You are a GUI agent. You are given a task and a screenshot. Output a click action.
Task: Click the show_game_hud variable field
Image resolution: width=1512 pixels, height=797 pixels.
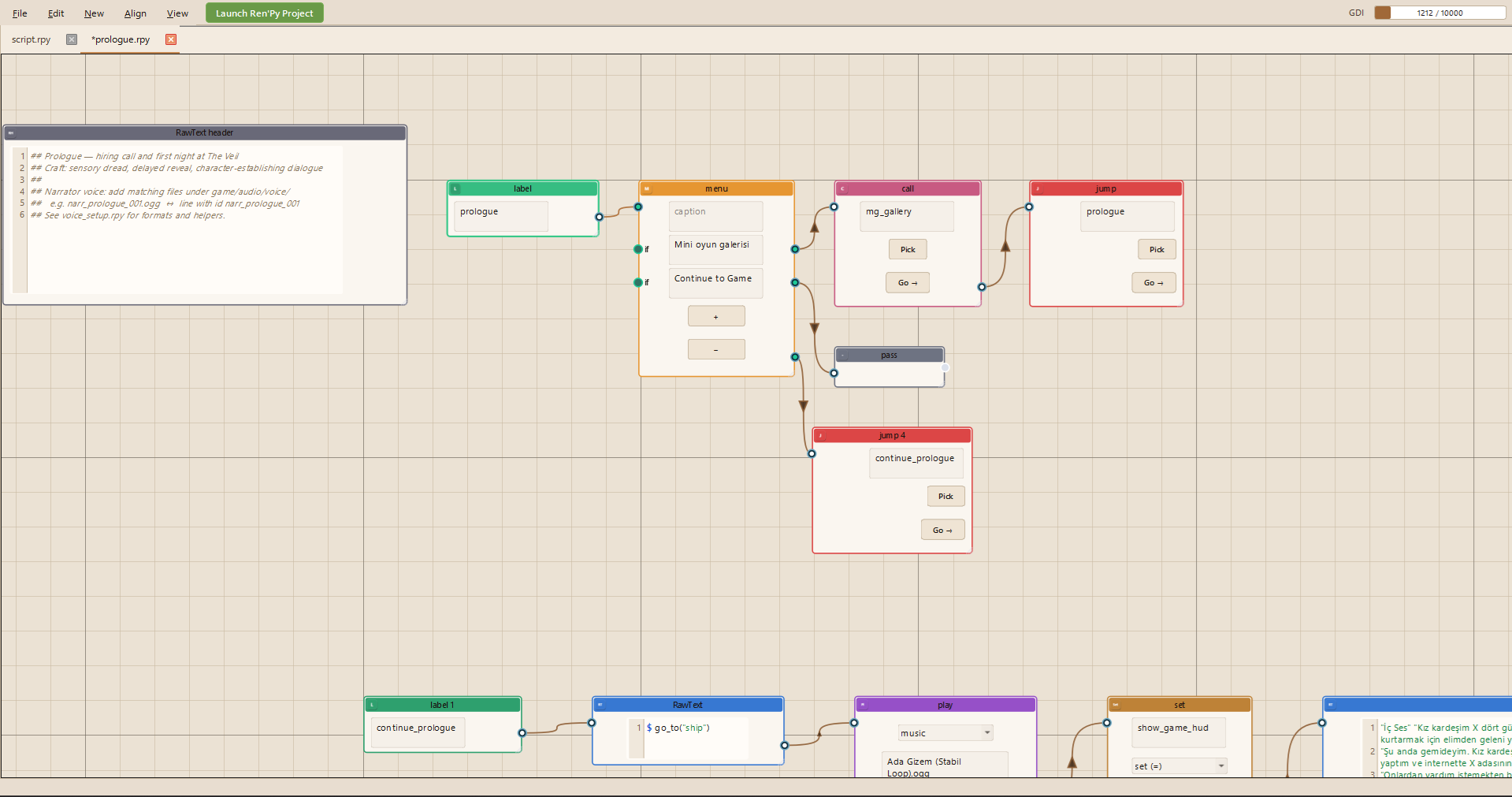(1179, 732)
